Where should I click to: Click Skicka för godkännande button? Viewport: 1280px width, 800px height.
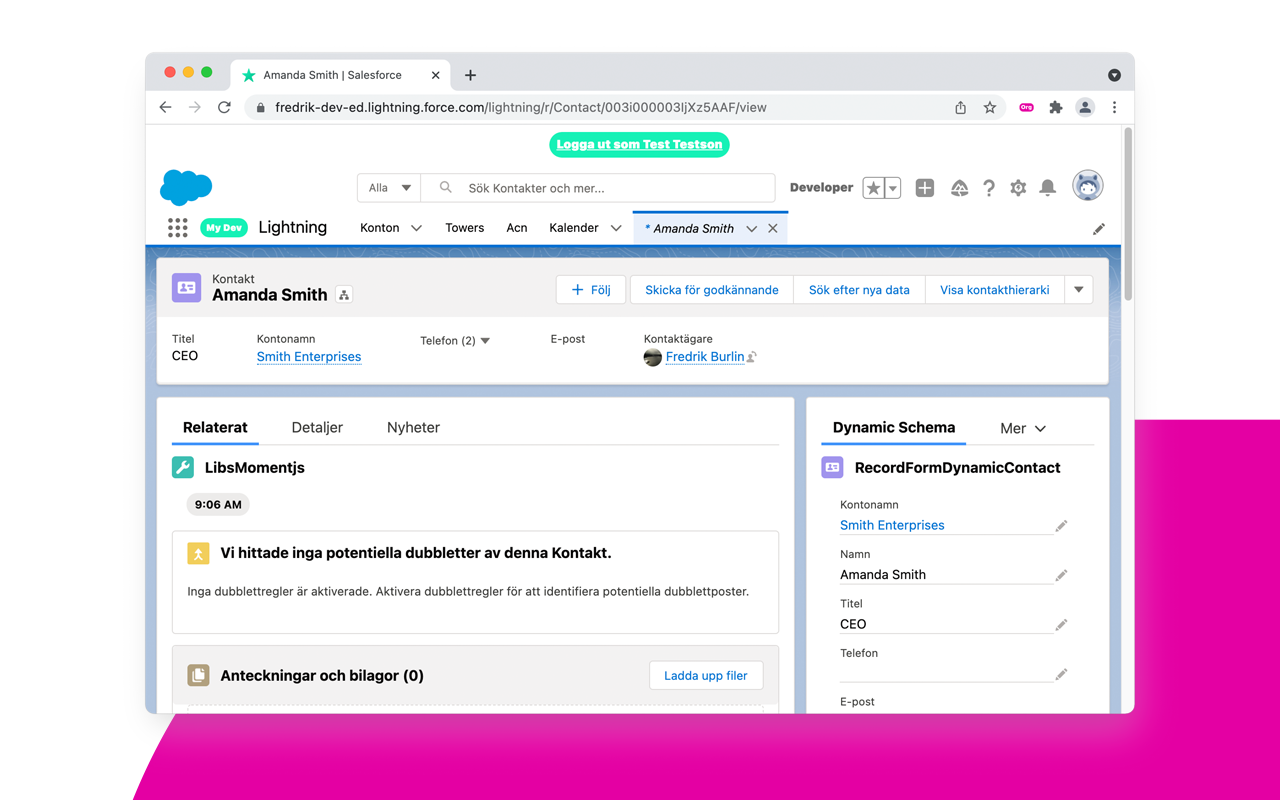click(x=712, y=290)
